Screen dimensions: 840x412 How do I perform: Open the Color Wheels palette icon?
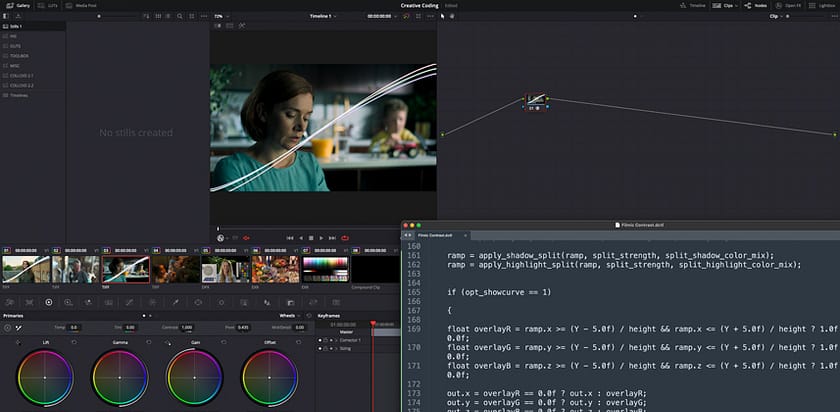click(49, 302)
